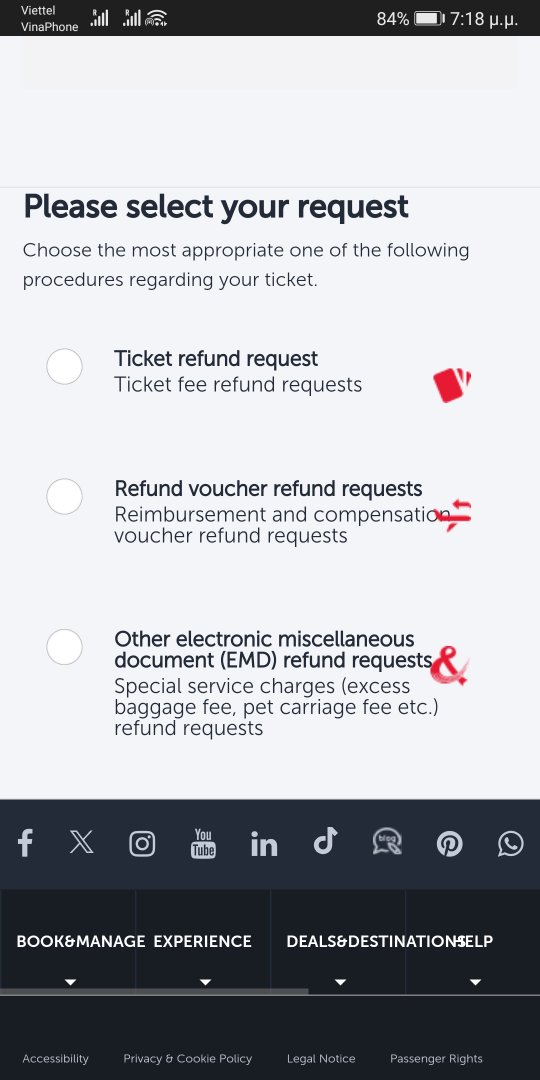Open the TikTok icon
540x1080 pixels.
coord(325,842)
